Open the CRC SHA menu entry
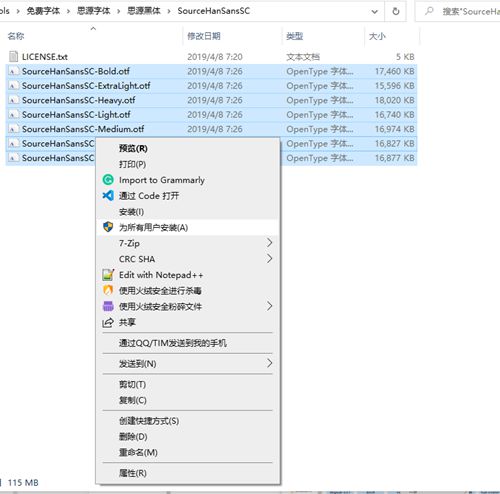Viewport: 500px width, 494px height. pos(187,259)
